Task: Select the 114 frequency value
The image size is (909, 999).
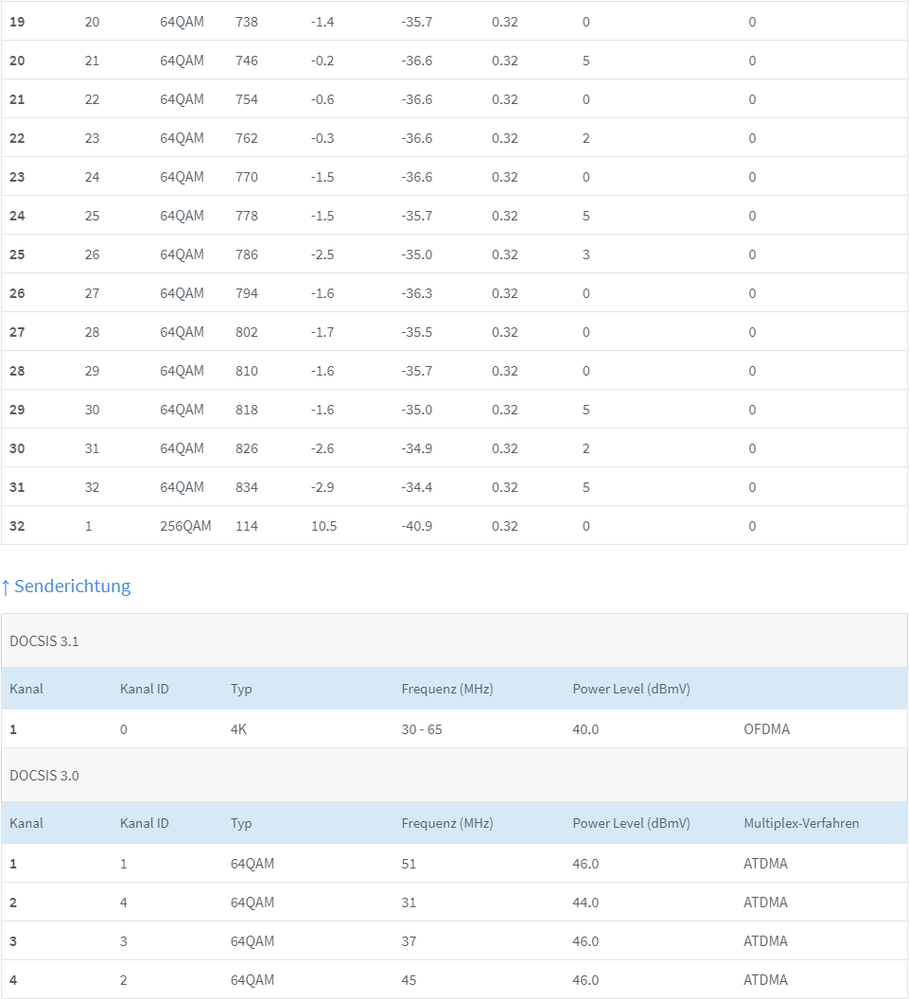Action: click(247, 526)
